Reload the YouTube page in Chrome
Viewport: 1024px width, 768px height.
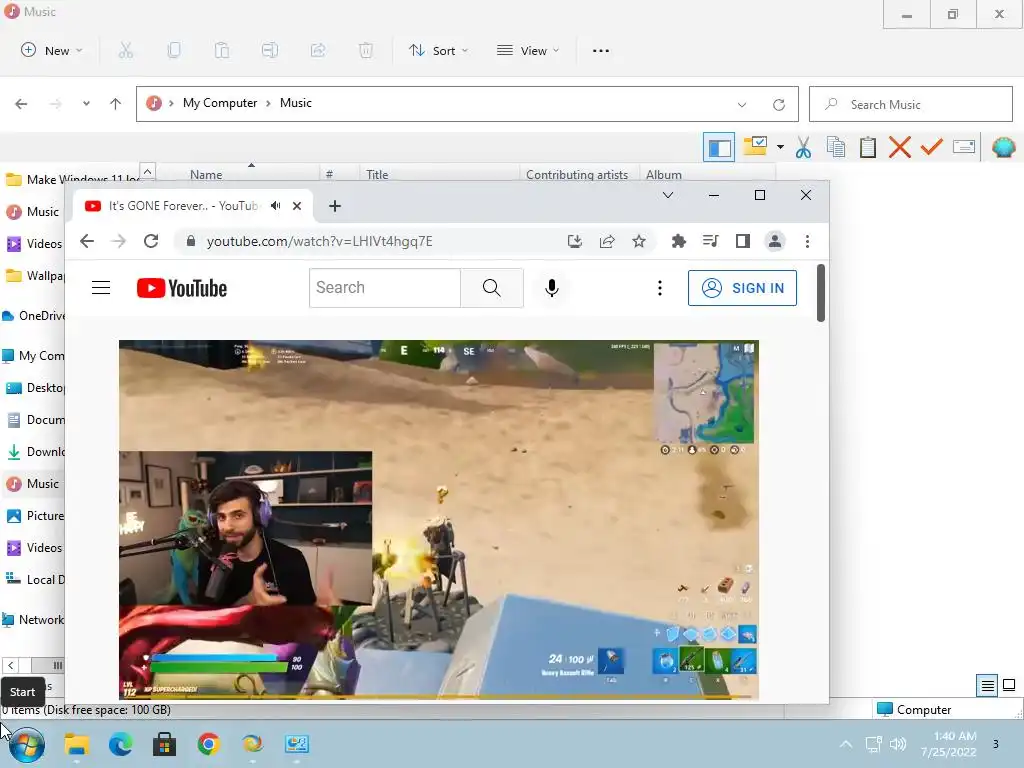point(151,241)
